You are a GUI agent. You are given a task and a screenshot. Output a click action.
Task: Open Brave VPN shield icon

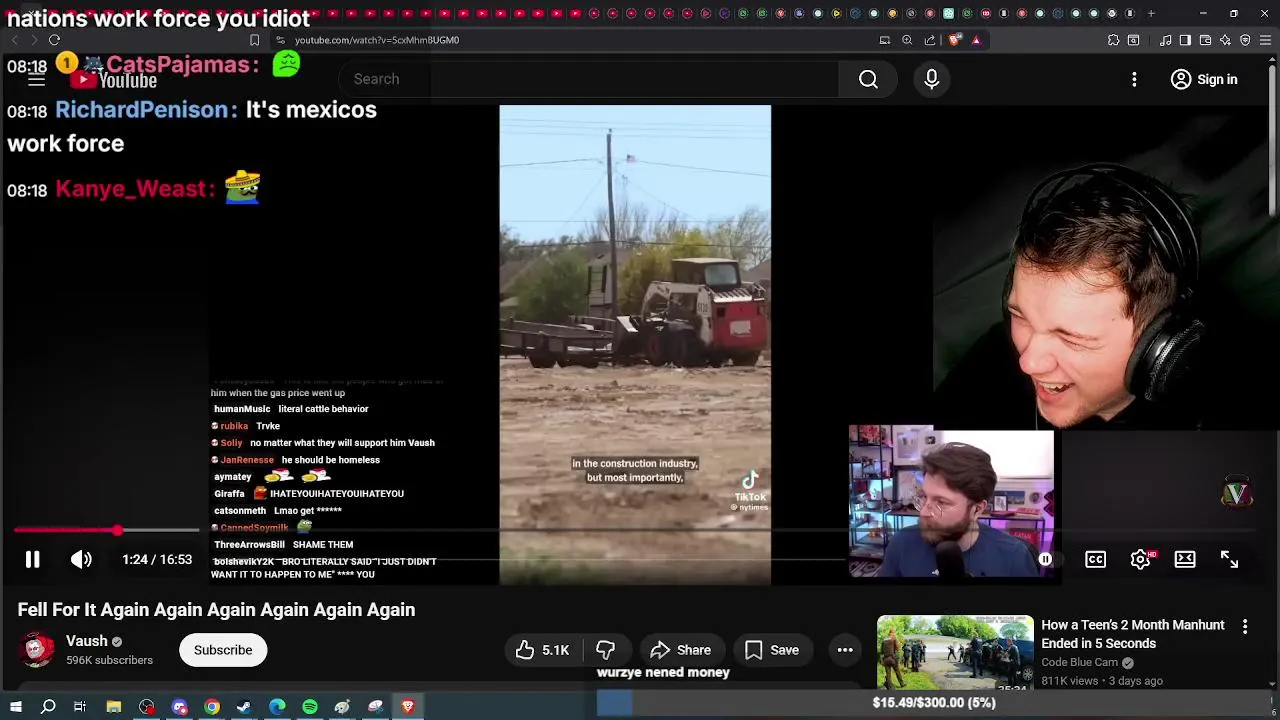click(x=1245, y=40)
